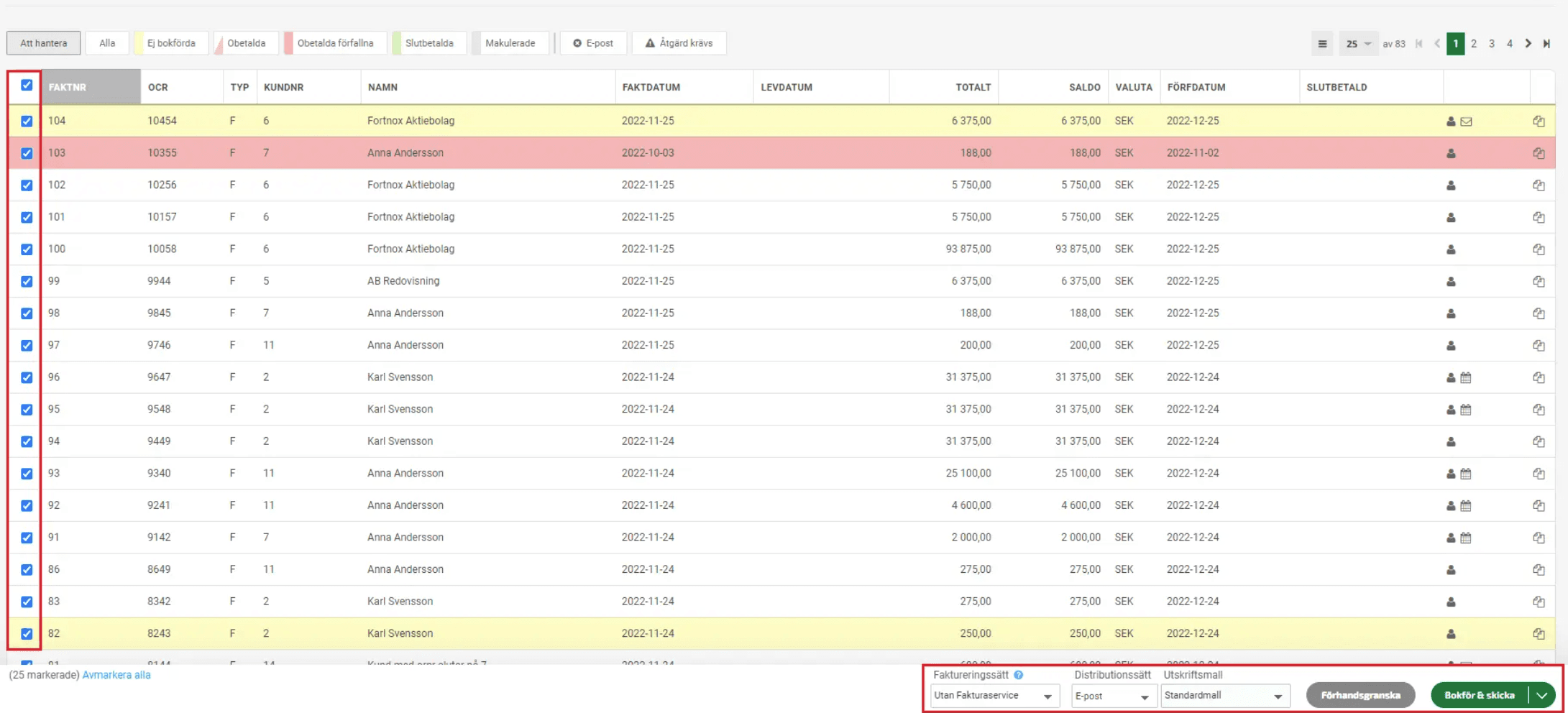Click the Förhandsgranska button
This screenshot has width=1568, height=713.
point(1360,695)
